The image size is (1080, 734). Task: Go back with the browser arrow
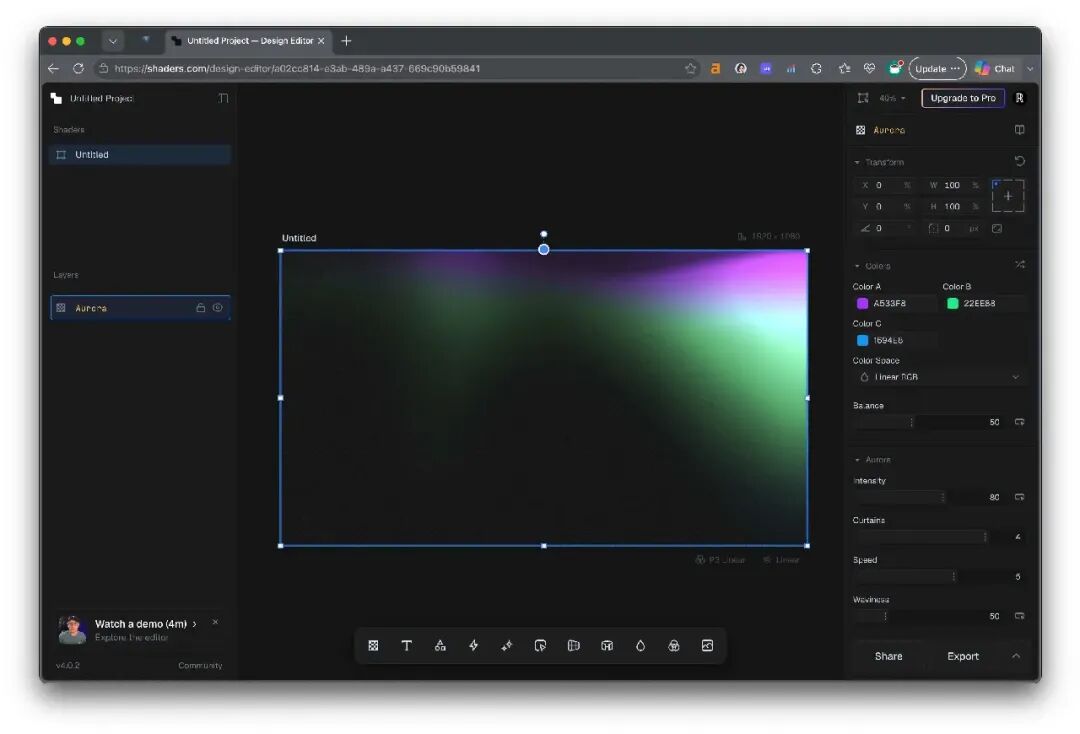(53, 68)
